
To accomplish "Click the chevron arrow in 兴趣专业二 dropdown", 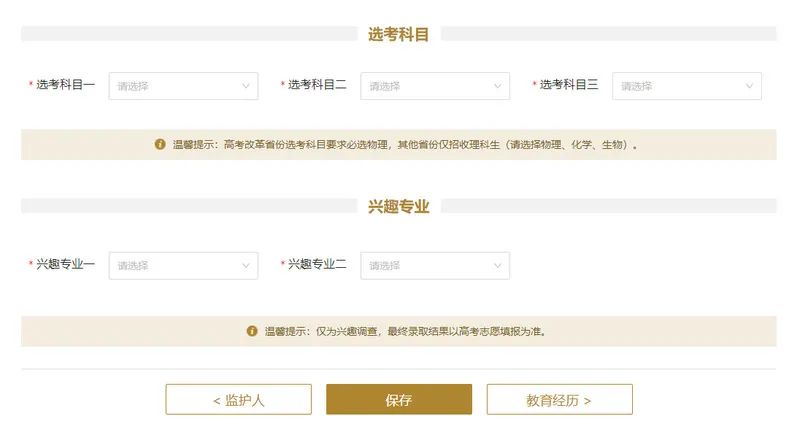I will click(x=498, y=265).
